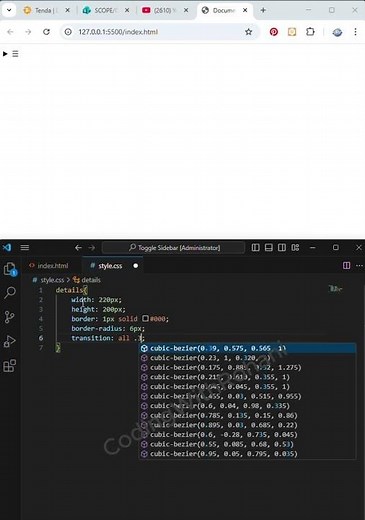Select cubic-bezier(0.785, 0.135, 0.15, 0.86) suggestion
This screenshot has height=520, width=365.
[x=247, y=415]
